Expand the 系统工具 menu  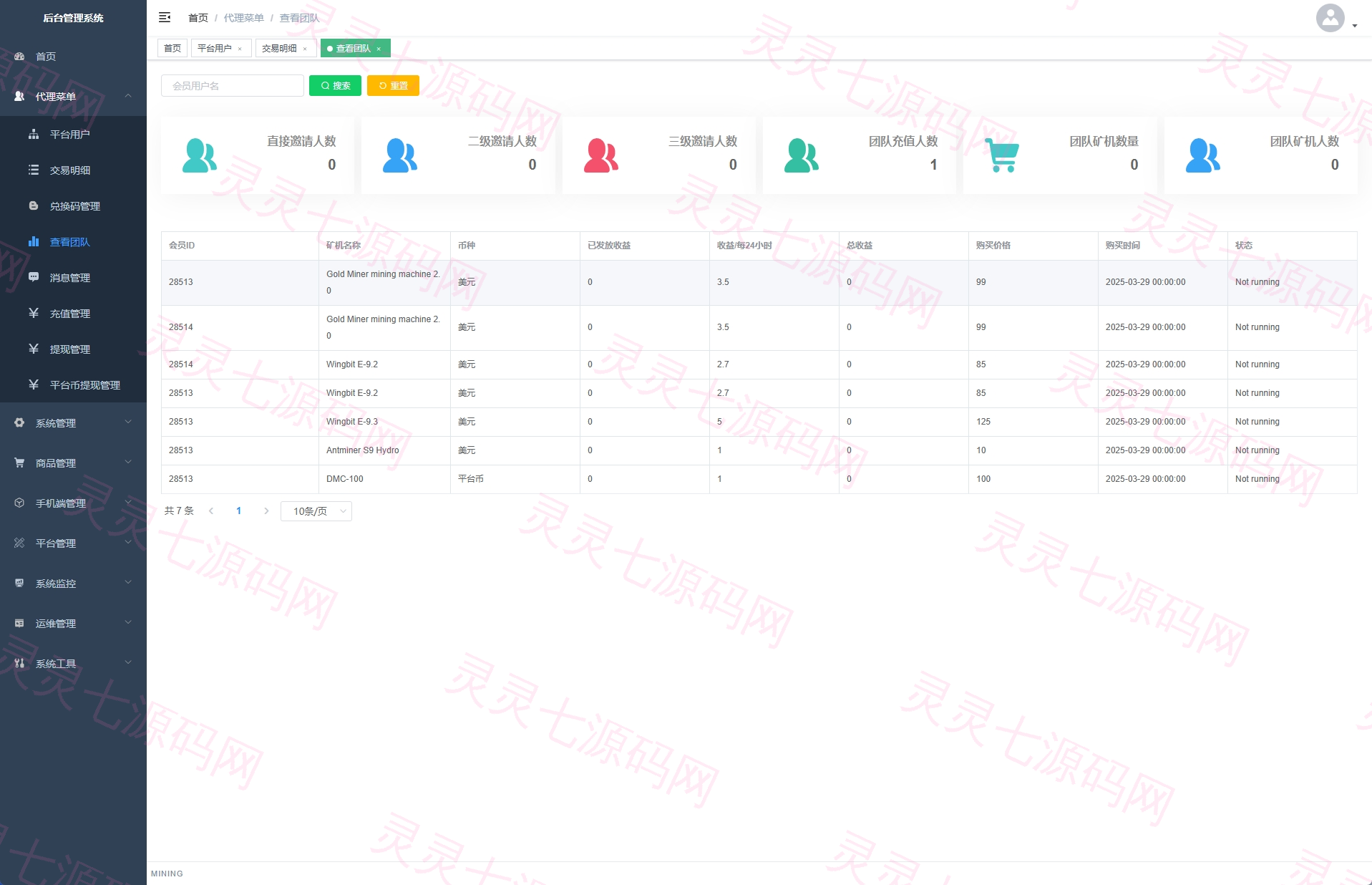tap(73, 663)
